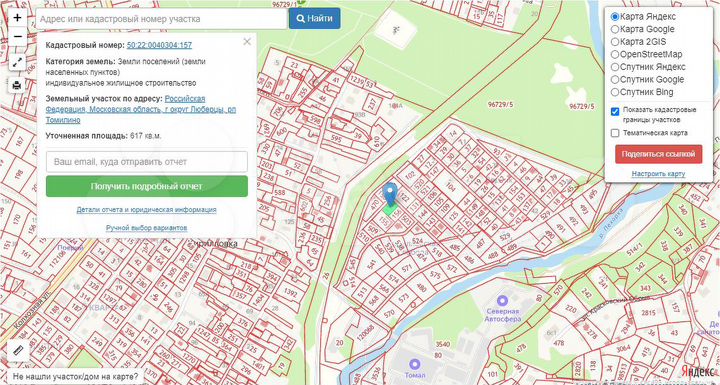Screen dimensions: 720x385
Task: Uncheck Показать кадастровые границы участков
Action: point(615,112)
